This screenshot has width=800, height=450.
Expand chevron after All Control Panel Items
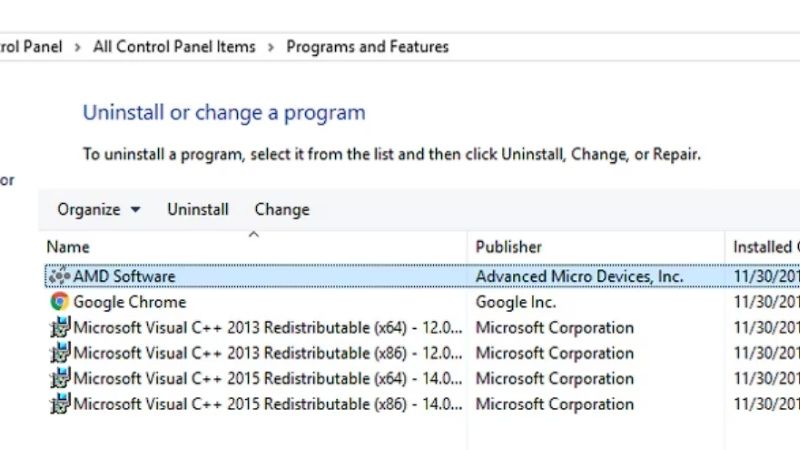pyautogui.click(x=270, y=47)
